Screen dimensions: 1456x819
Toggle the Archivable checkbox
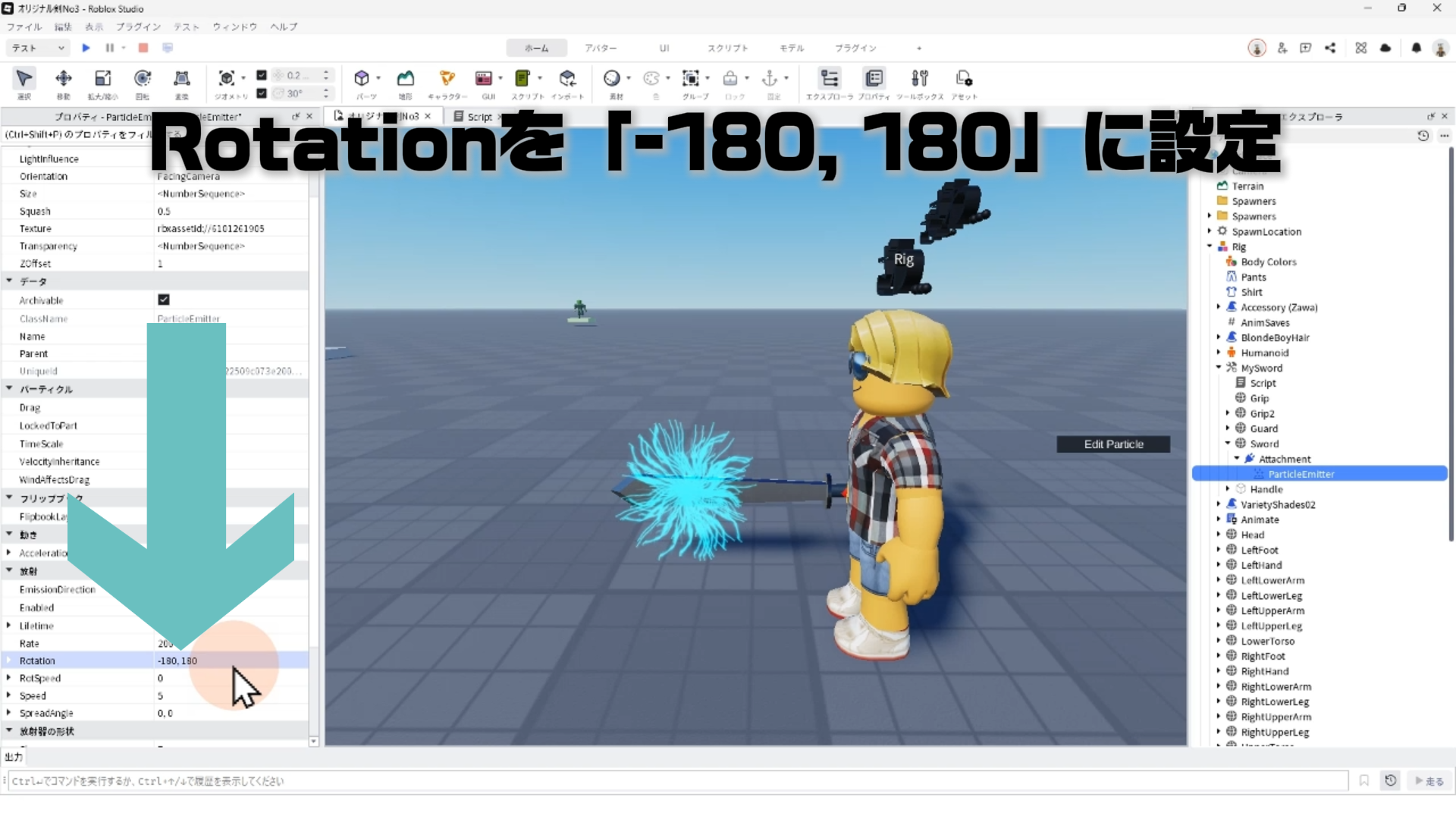click(164, 300)
